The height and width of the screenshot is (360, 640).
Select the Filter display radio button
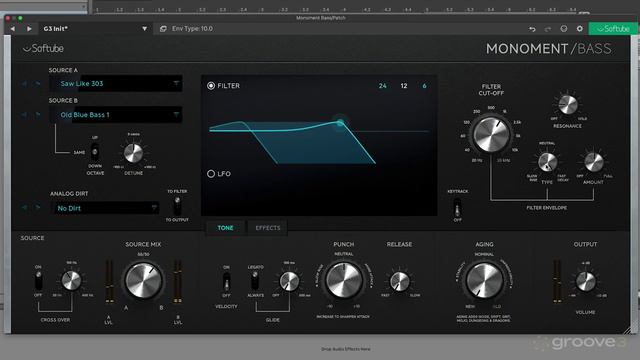[211, 86]
